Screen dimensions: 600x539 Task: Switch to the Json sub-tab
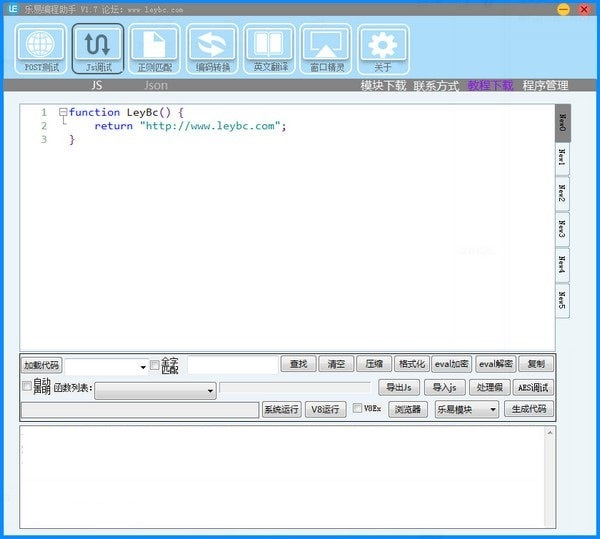tap(156, 85)
